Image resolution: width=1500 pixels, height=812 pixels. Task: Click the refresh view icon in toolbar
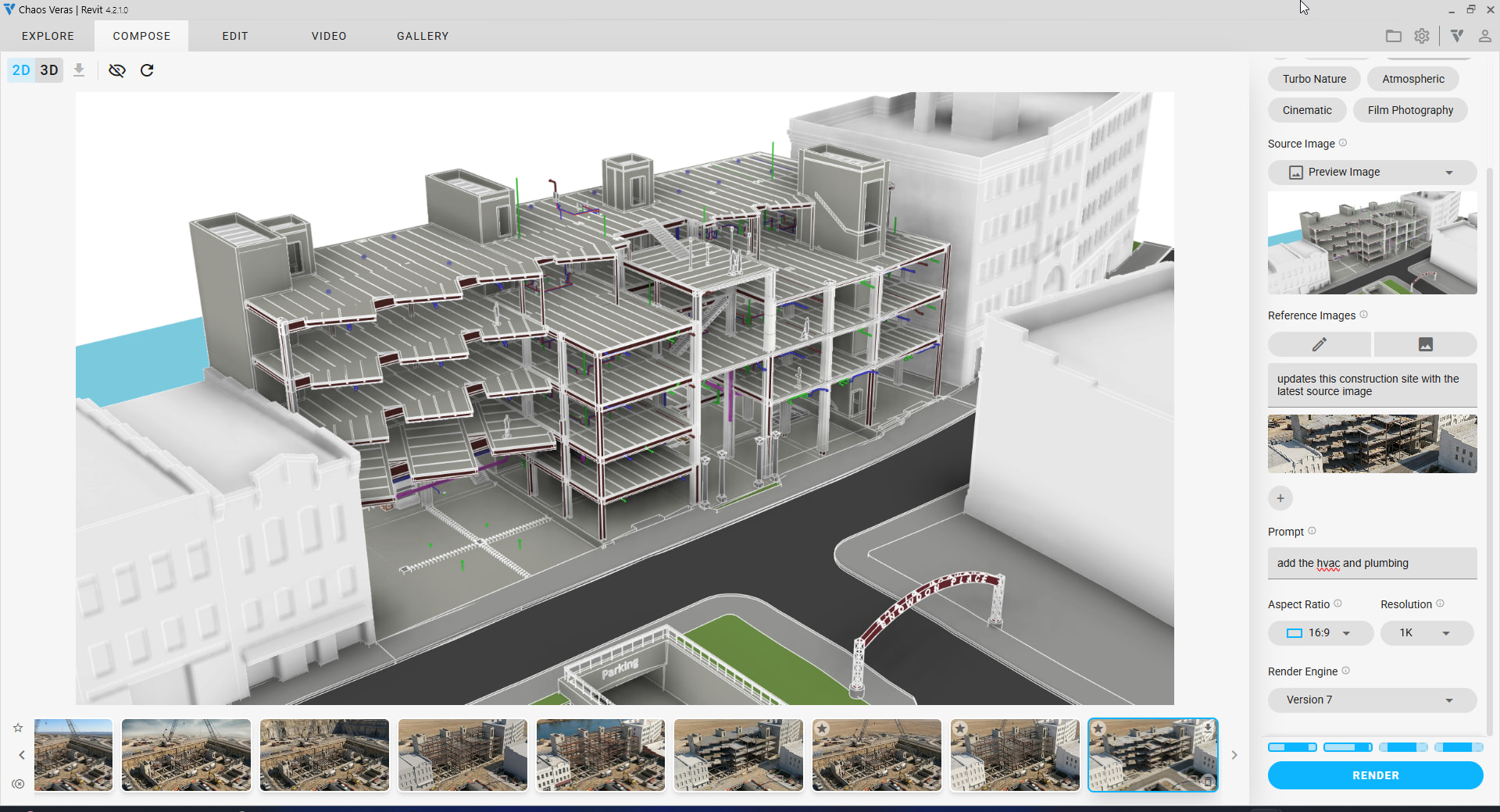point(147,70)
